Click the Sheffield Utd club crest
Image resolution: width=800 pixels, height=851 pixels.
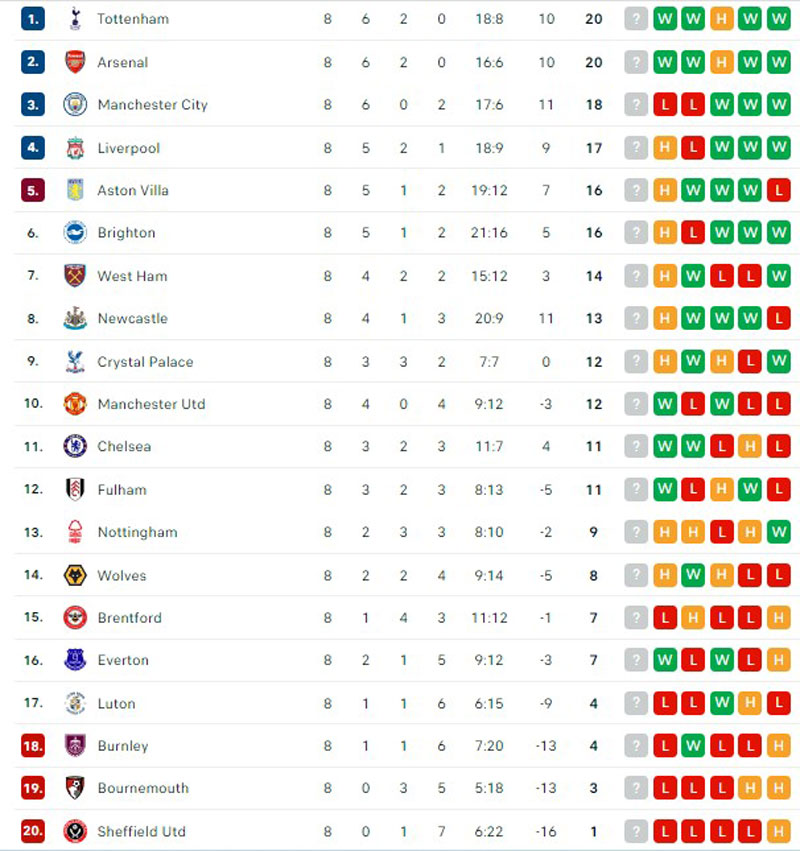pos(75,831)
